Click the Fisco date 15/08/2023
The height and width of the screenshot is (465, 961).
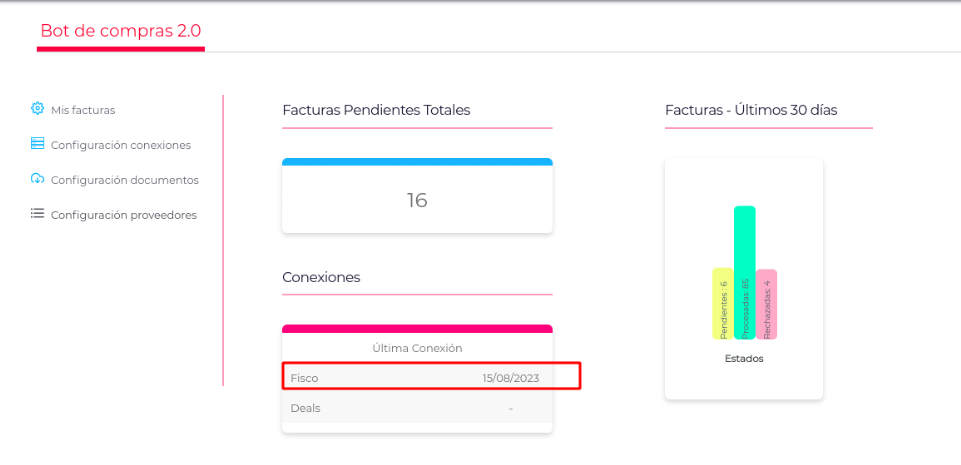(510, 378)
